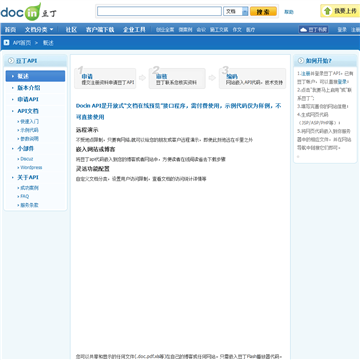Expand the 文档分类 menu
The image size is (360, 360).
point(39,30)
